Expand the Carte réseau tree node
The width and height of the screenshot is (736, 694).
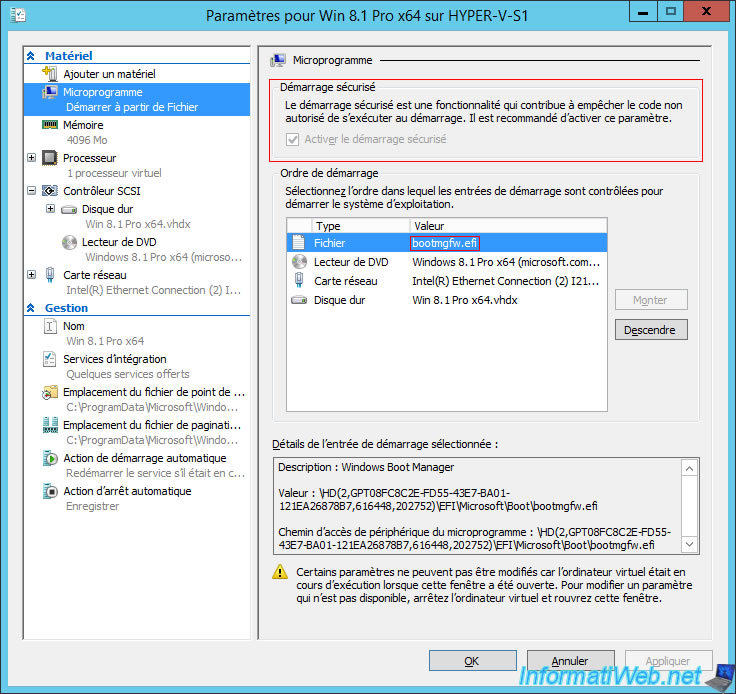point(31,275)
